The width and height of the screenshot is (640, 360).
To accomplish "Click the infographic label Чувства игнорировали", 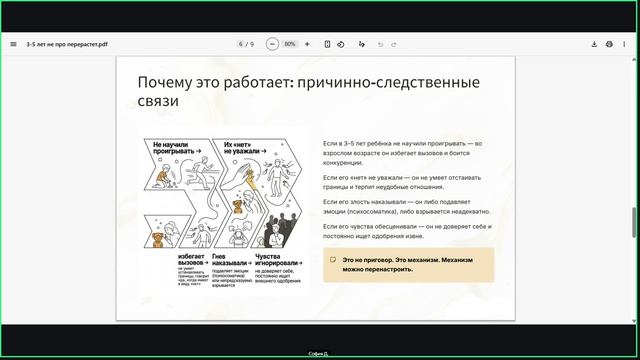I will click(279, 260).
